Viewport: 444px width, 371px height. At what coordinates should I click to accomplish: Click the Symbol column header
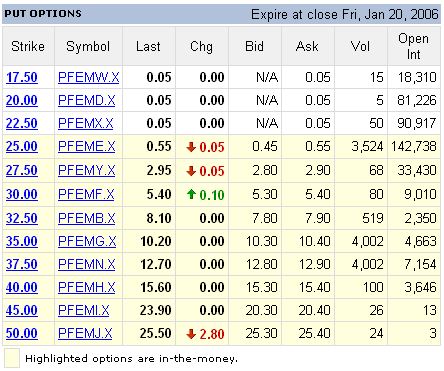pos(88,46)
